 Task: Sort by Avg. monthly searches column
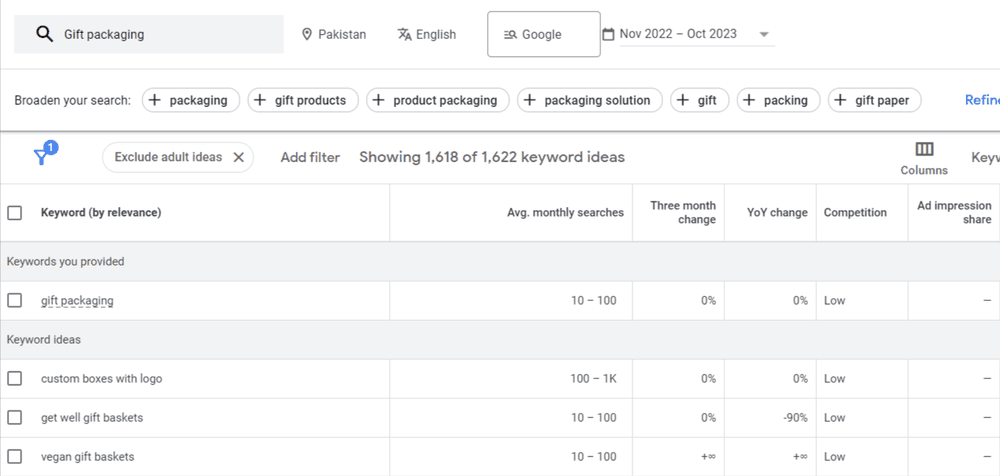565,212
